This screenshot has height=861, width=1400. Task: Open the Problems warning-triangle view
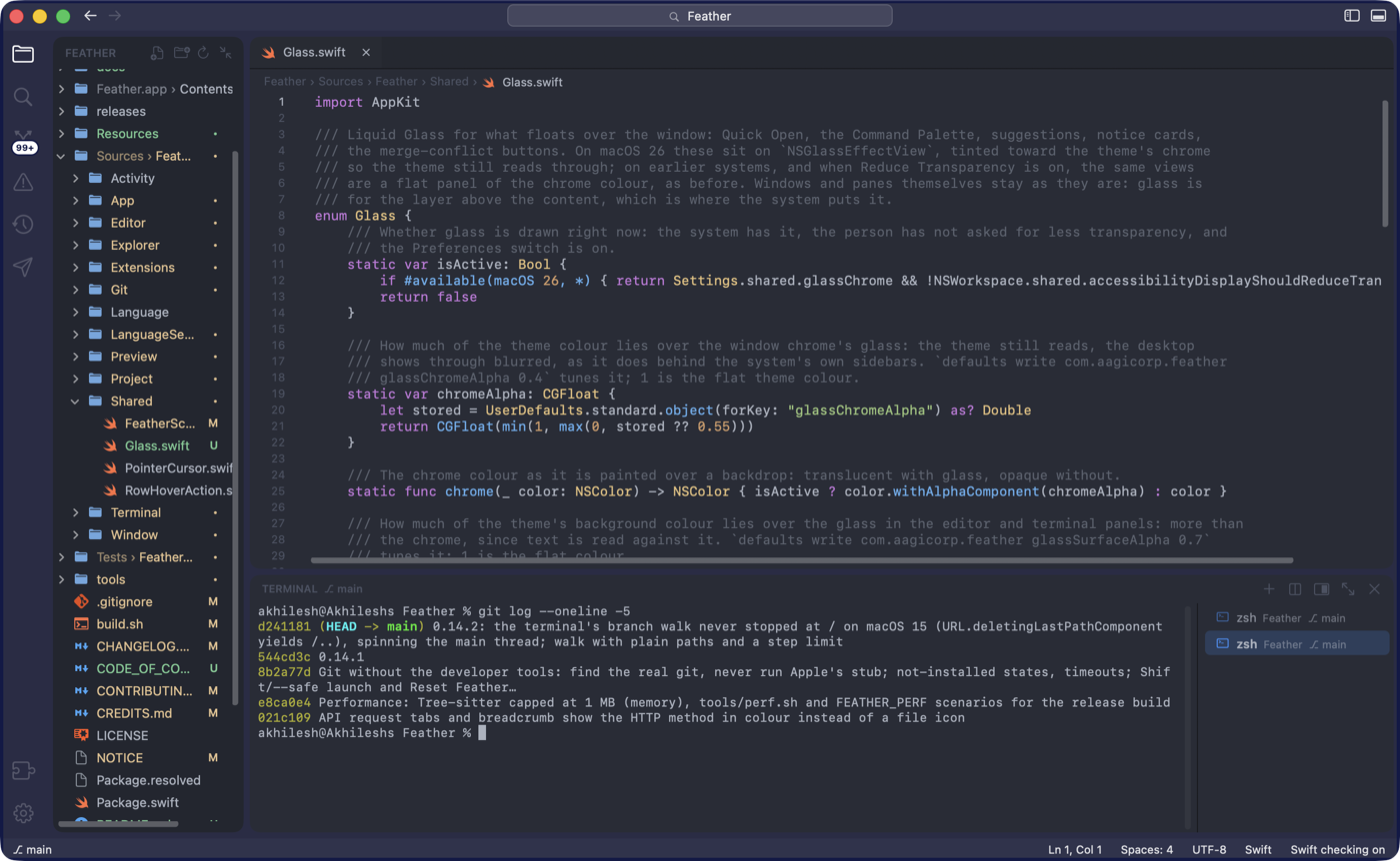coord(23,182)
